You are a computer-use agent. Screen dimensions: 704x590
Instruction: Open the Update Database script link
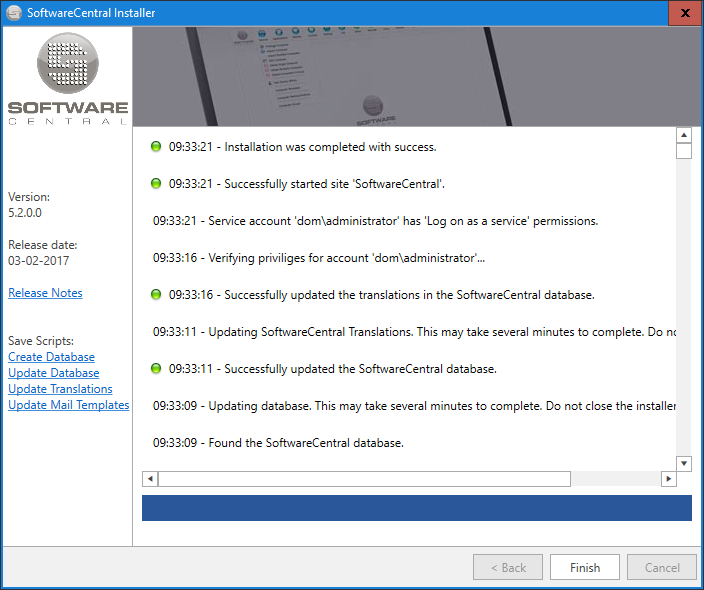pyautogui.click(x=53, y=373)
